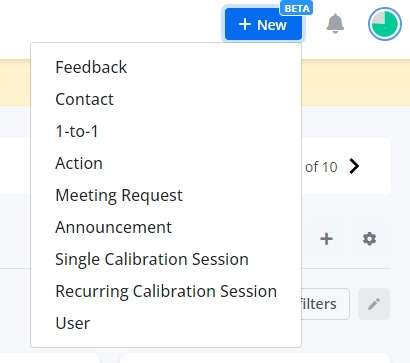Screen dimensions: 410x363
Task: Click the gear settings icon
Action: point(369,239)
